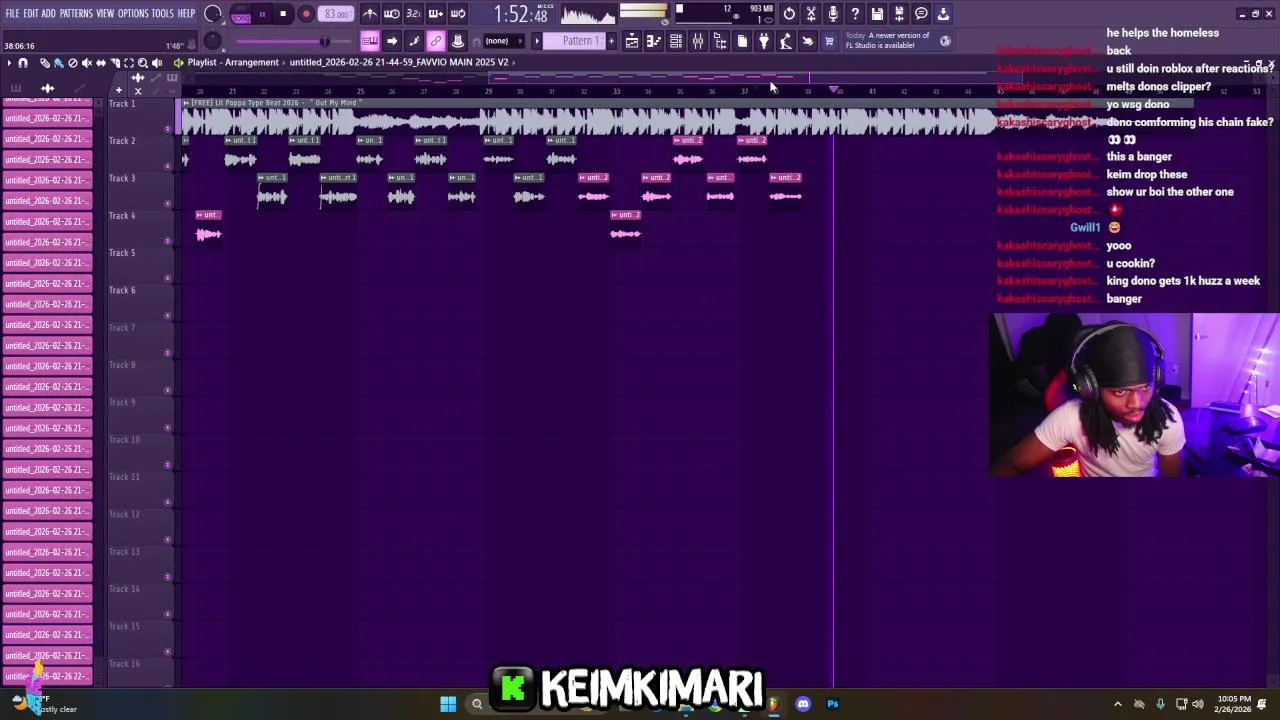Open the project picker pages icon

741,41
